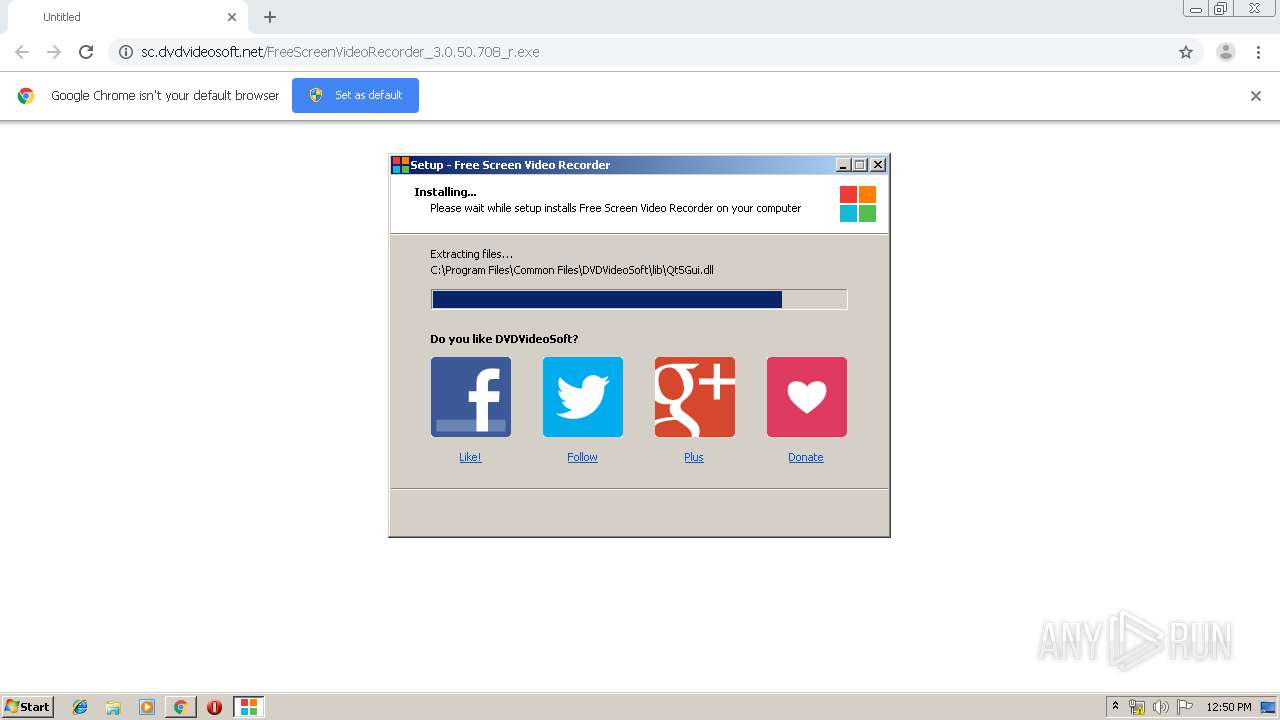
Task: Close the Free Screen Video Recorder setup
Action: (878, 165)
